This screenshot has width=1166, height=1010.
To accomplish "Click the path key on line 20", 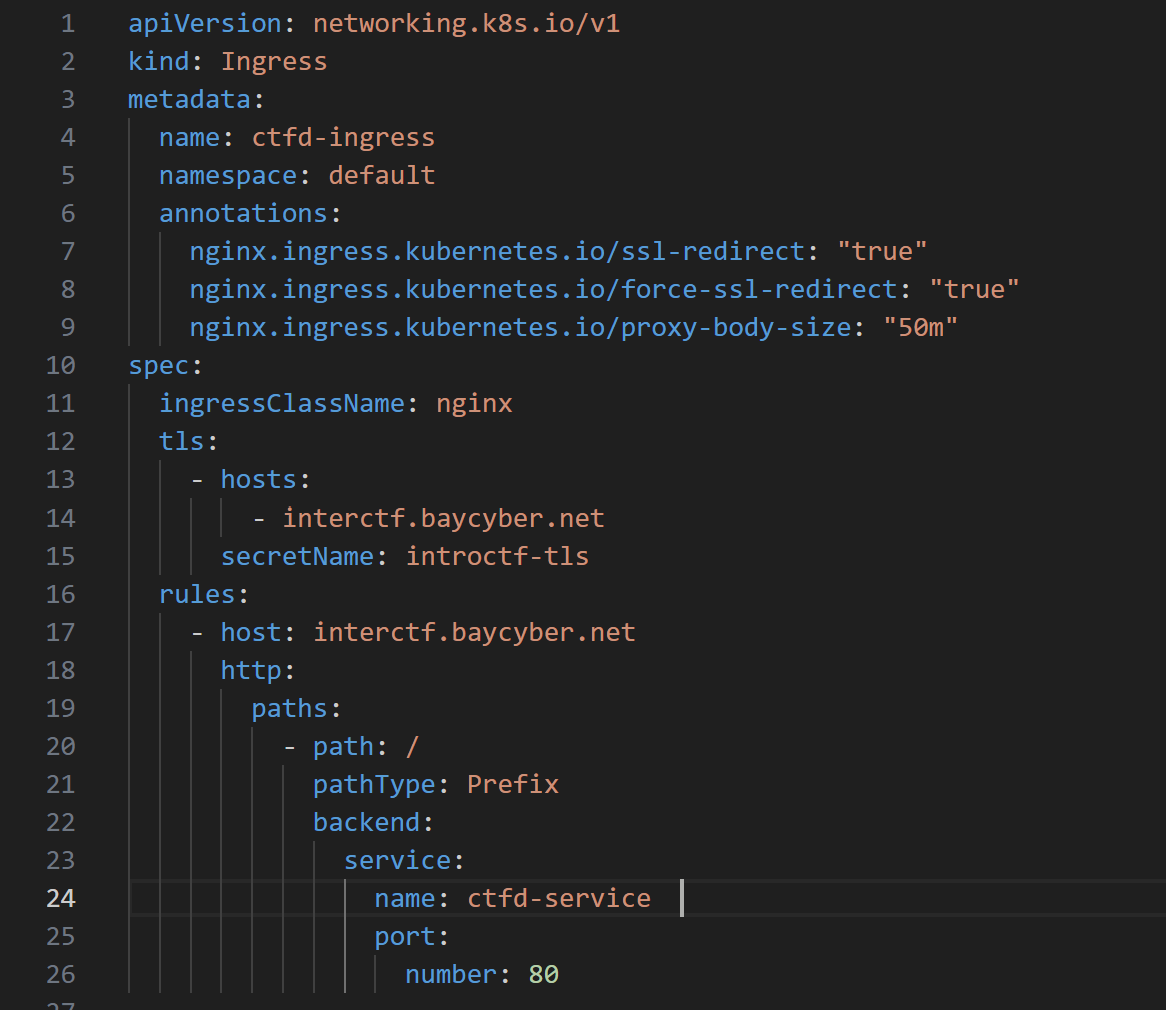I will click(x=343, y=746).
